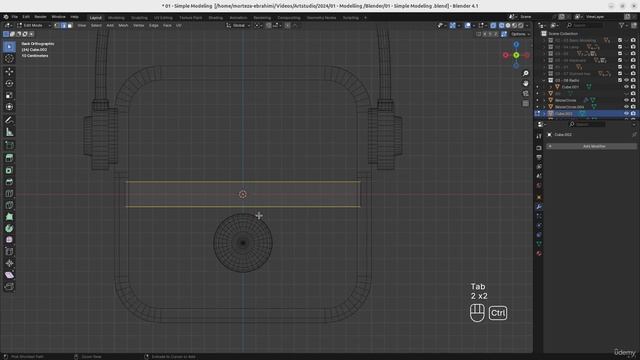Viewport: 640px width, 360px height.
Task: Switch to wireframe viewport shading
Action: pos(502,25)
